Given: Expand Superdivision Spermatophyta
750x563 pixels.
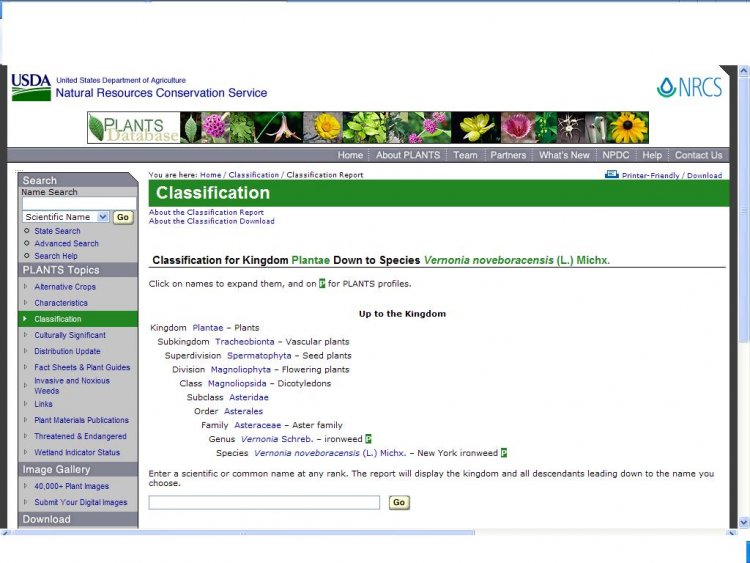Looking at the screenshot, I should (x=259, y=356).
